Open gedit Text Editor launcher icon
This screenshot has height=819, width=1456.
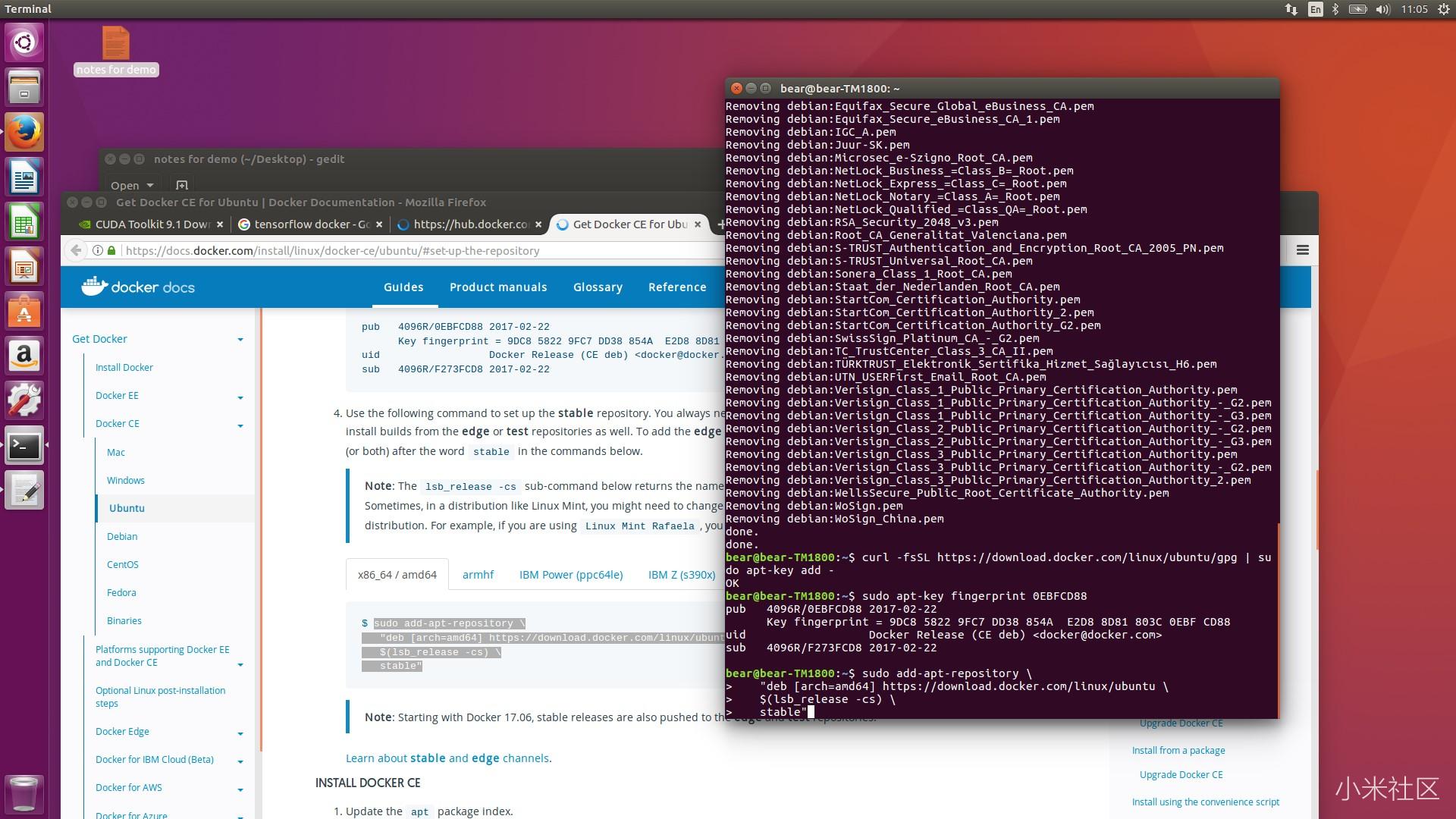click(x=24, y=491)
